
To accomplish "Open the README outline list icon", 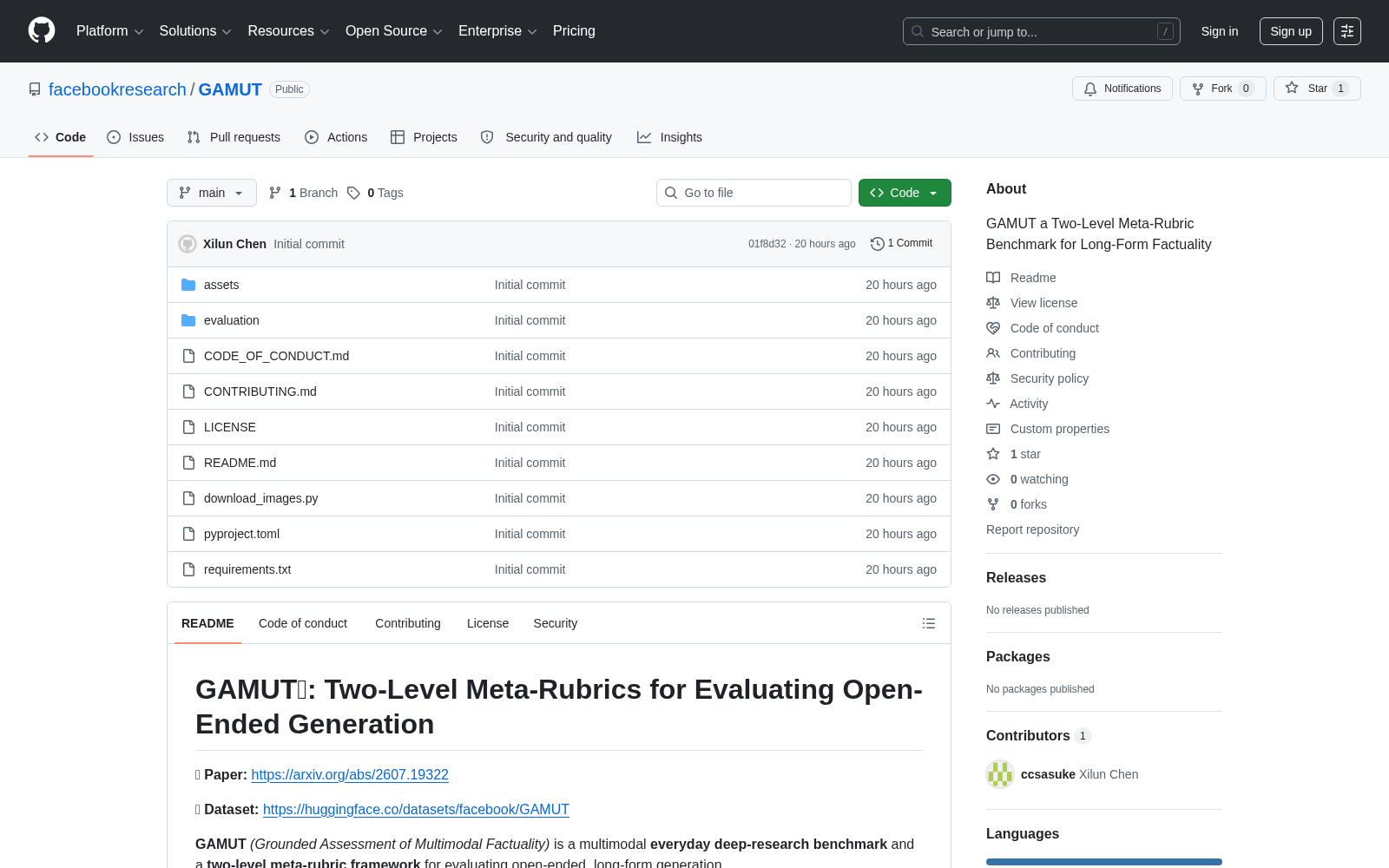I will [929, 623].
